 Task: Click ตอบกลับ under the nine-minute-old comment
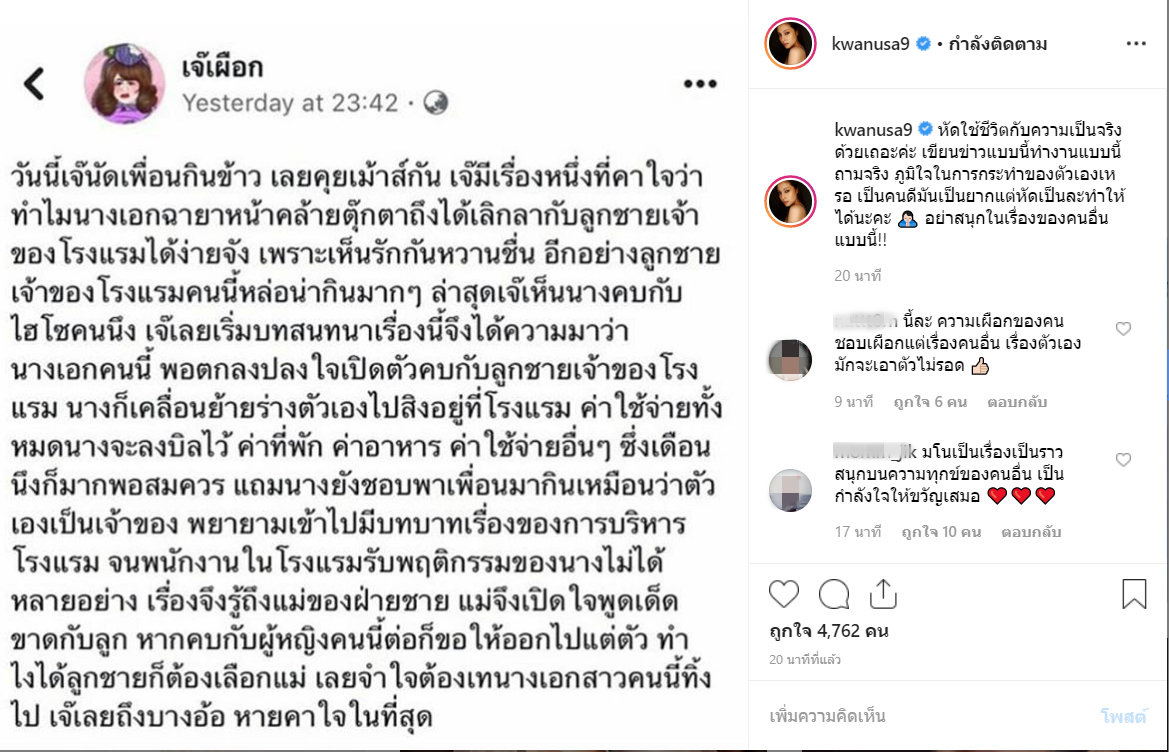click(1017, 402)
